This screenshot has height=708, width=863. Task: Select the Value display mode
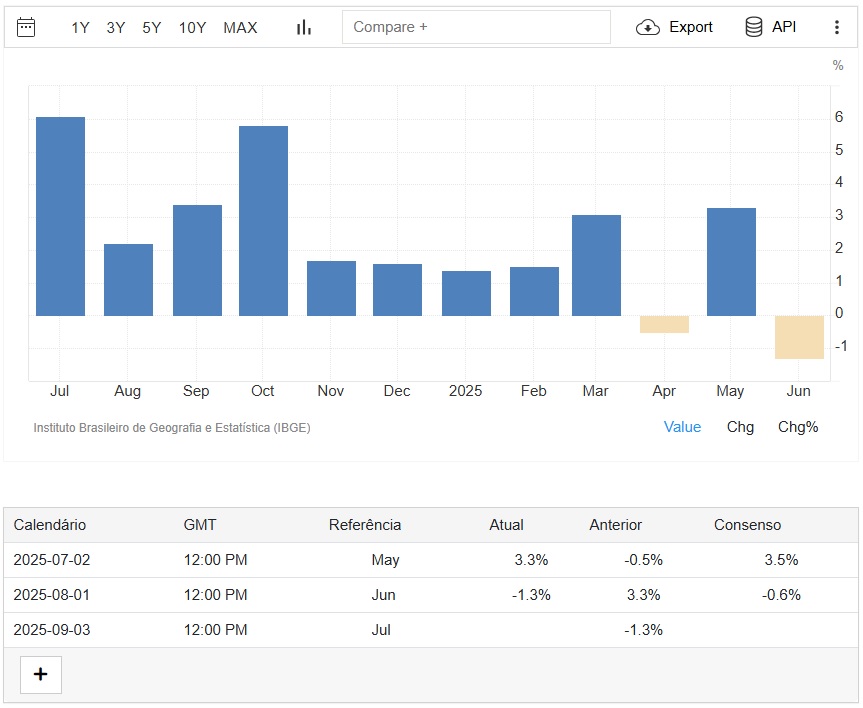682,427
